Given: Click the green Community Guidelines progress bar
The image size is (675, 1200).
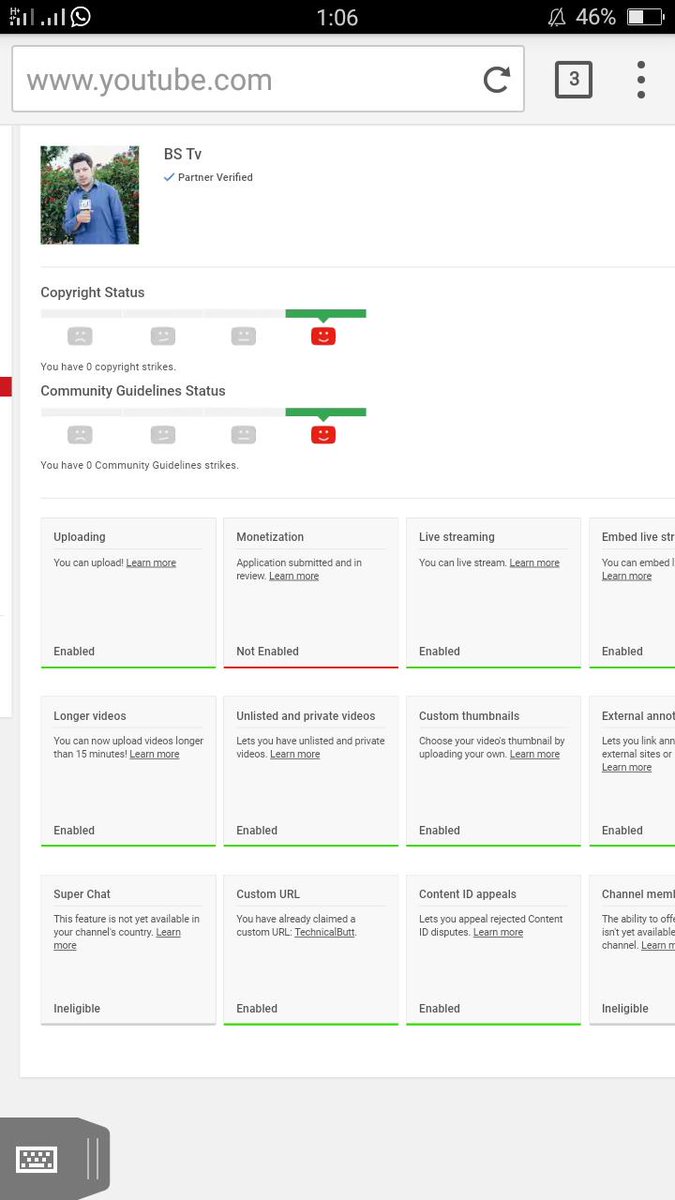Looking at the screenshot, I should pyautogui.click(x=326, y=412).
